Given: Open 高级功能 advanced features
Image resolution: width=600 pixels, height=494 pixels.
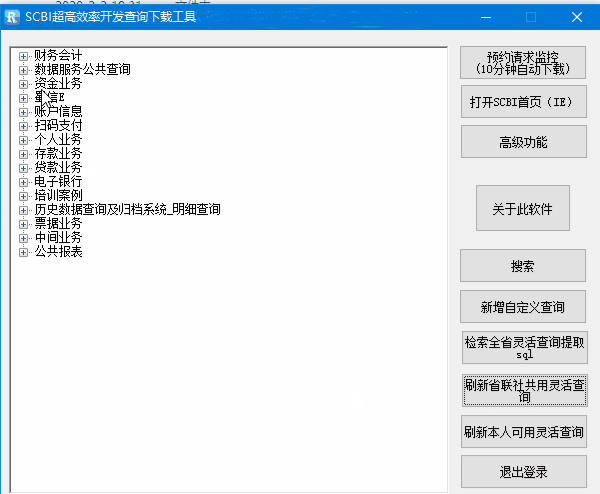Looking at the screenshot, I should click(523, 142).
